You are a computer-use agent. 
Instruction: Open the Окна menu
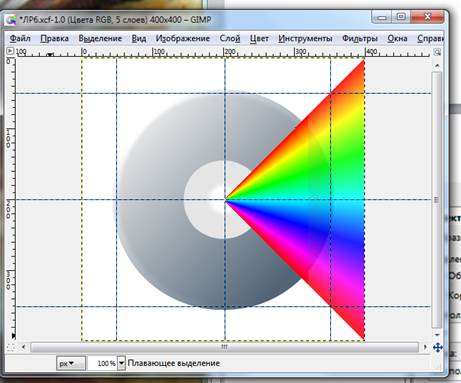pos(397,38)
